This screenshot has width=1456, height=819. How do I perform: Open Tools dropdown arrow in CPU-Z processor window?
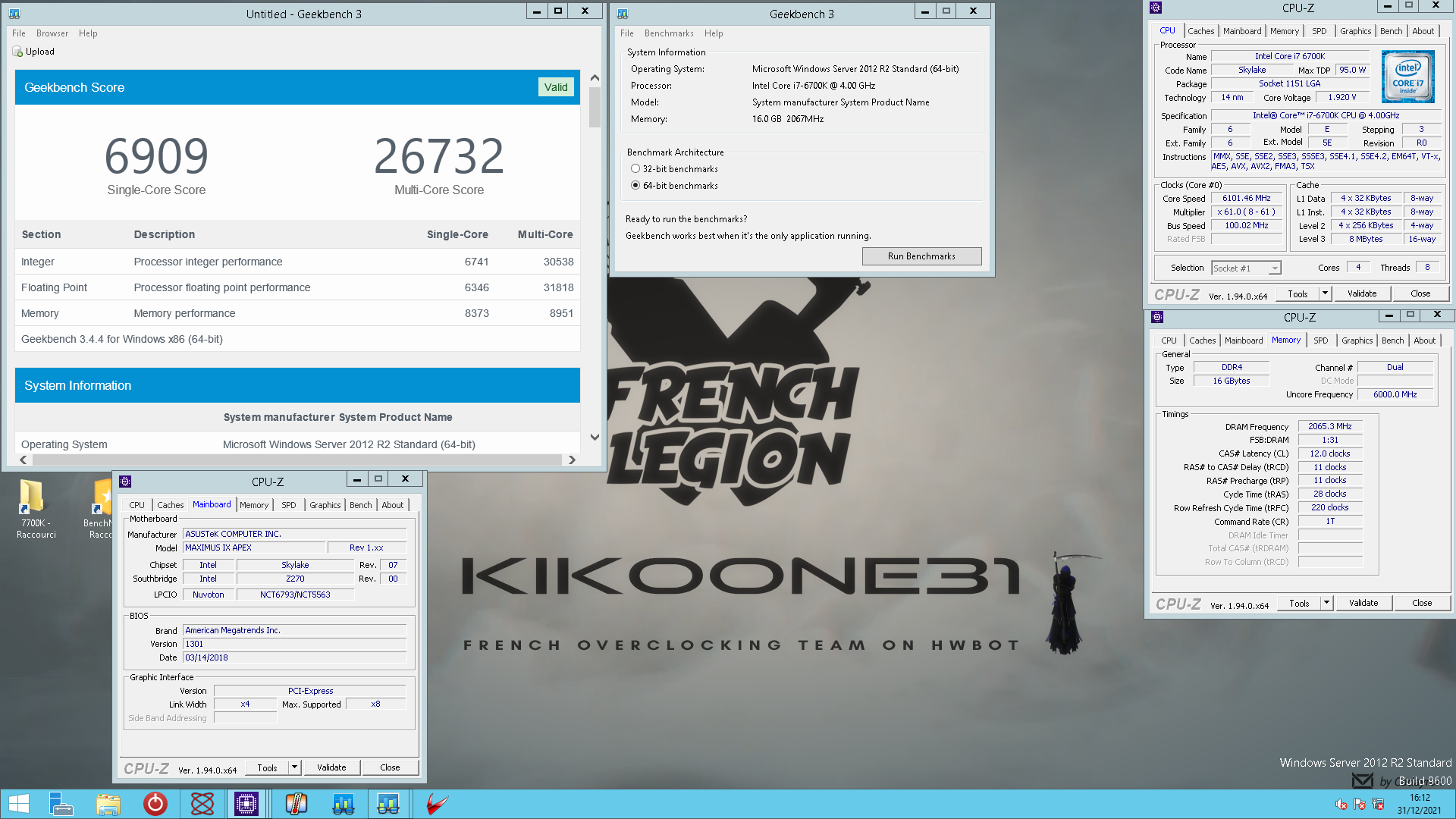[1325, 293]
